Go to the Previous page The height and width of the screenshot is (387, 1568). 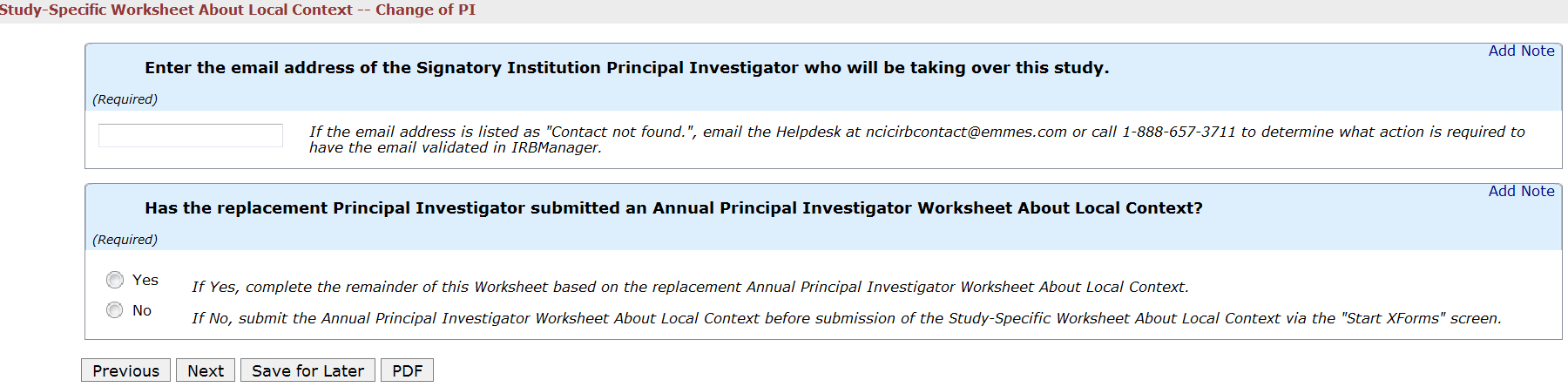click(125, 370)
